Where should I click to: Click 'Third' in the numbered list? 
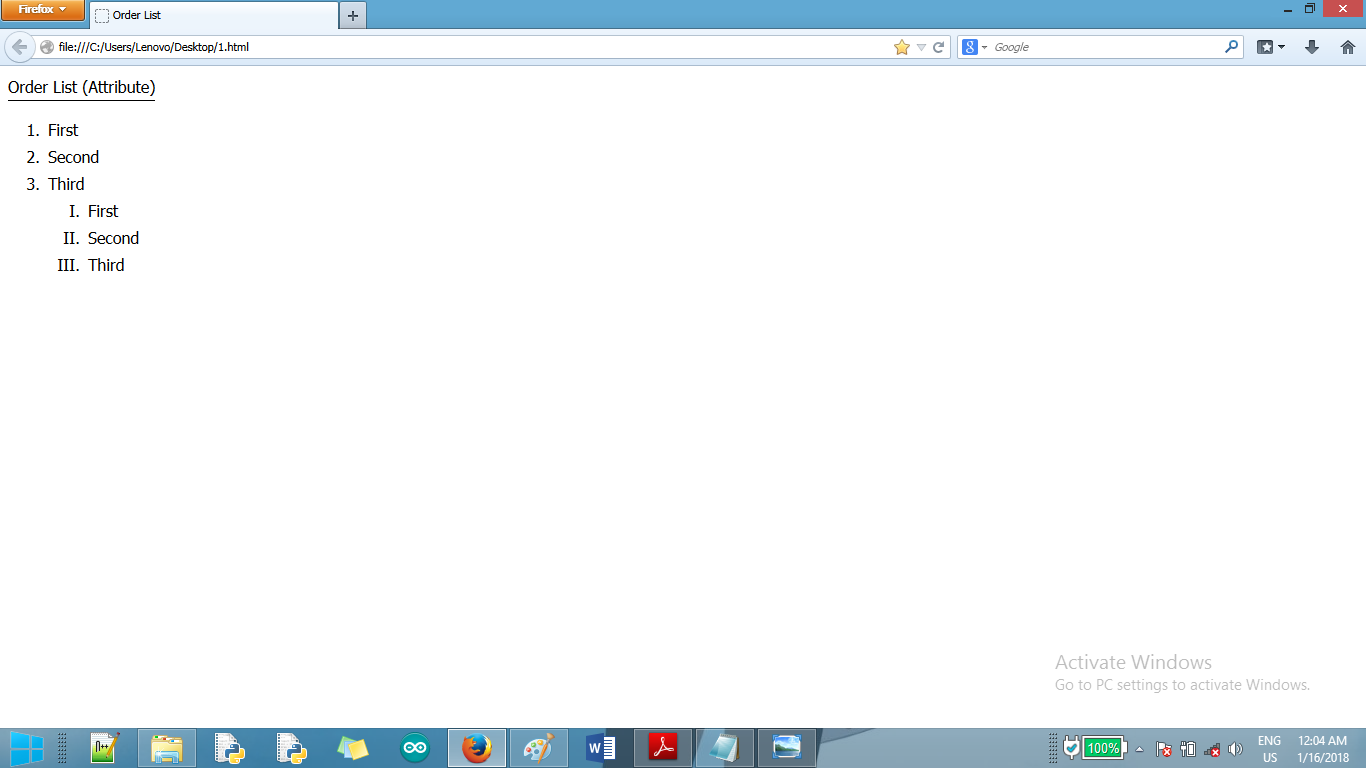[66, 184]
